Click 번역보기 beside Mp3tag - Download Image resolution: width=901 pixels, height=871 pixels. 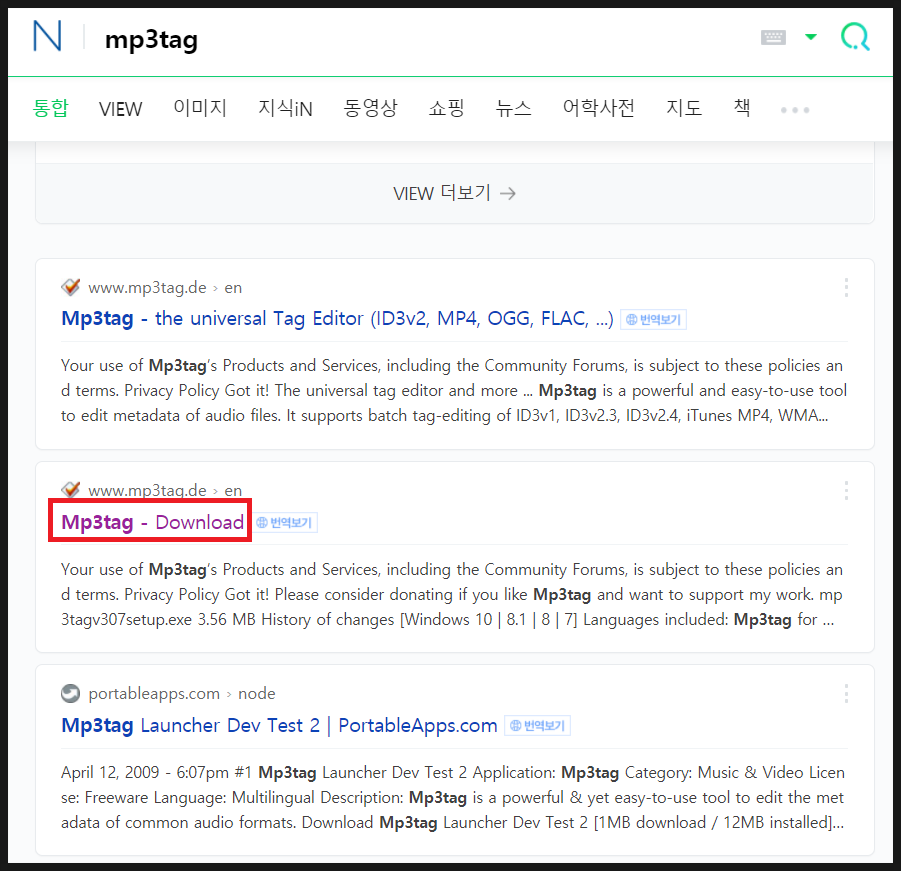click(x=286, y=522)
